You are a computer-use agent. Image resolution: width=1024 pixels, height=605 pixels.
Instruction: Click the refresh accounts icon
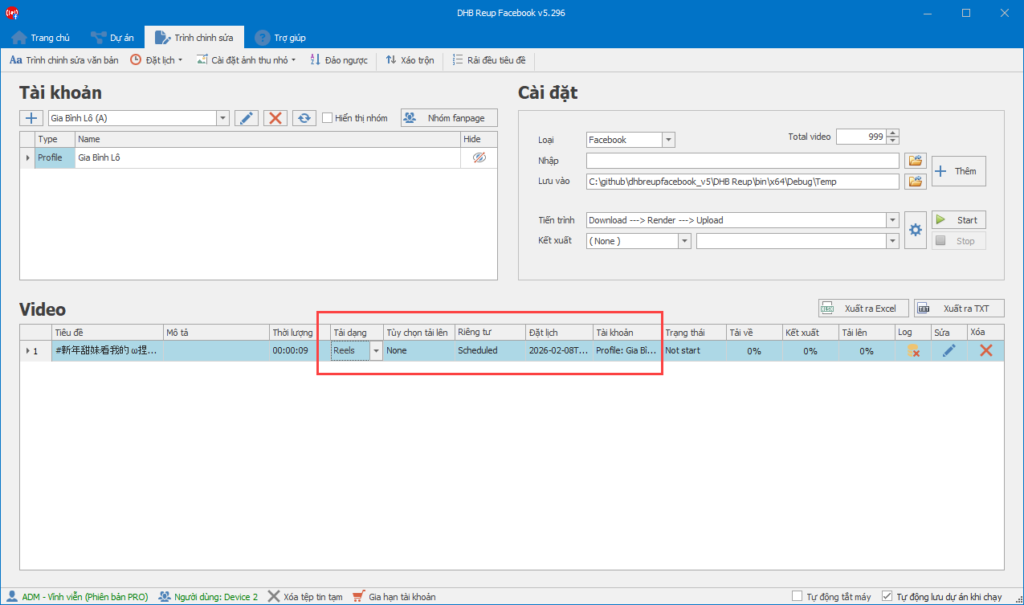(x=304, y=118)
